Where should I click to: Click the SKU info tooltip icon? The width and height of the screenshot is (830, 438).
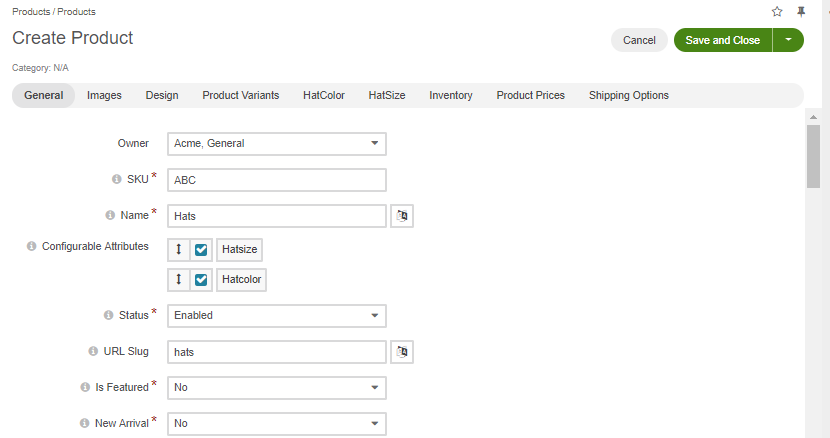pos(117,180)
